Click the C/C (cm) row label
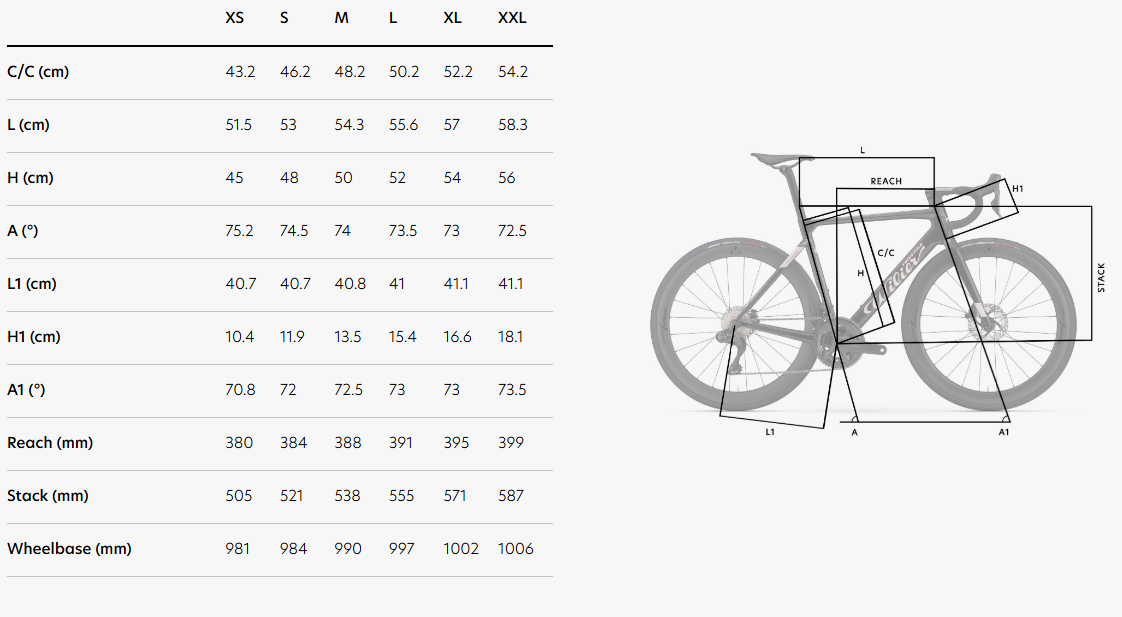Viewport: 1122px width, 617px height. [38, 72]
